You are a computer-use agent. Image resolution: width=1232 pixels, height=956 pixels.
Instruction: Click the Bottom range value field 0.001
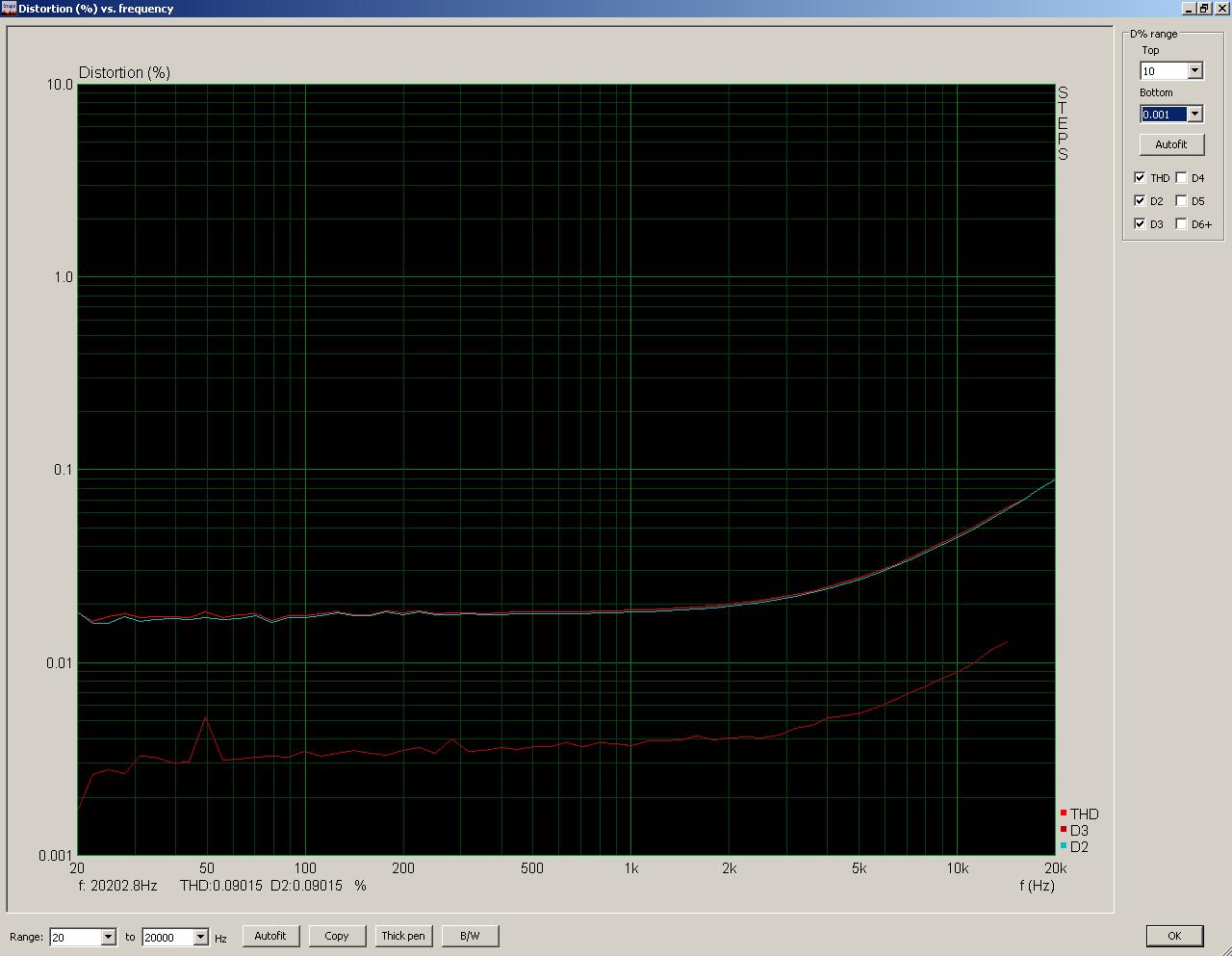coord(1164,115)
